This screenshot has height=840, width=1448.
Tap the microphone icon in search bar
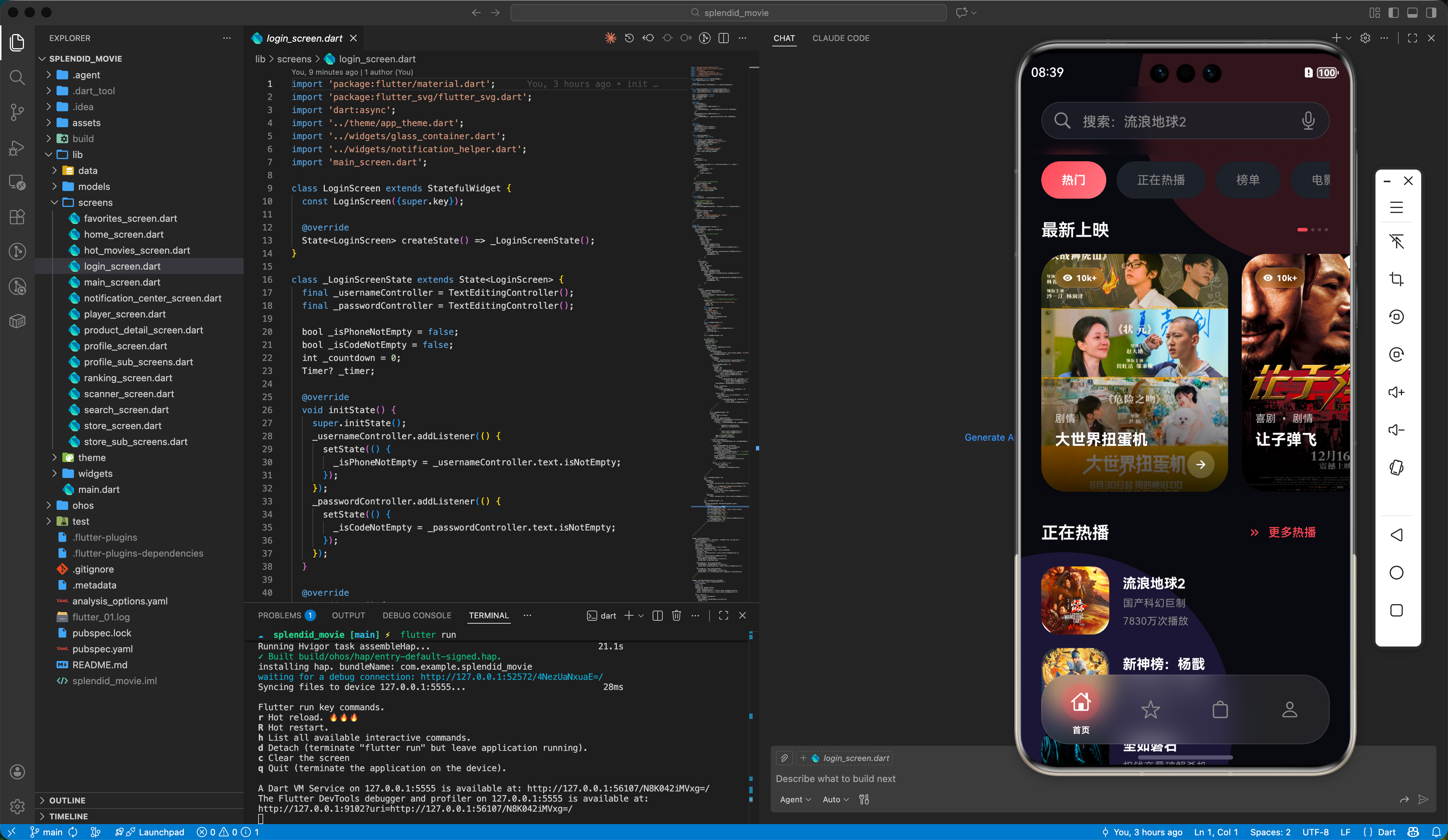pyautogui.click(x=1308, y=121)
